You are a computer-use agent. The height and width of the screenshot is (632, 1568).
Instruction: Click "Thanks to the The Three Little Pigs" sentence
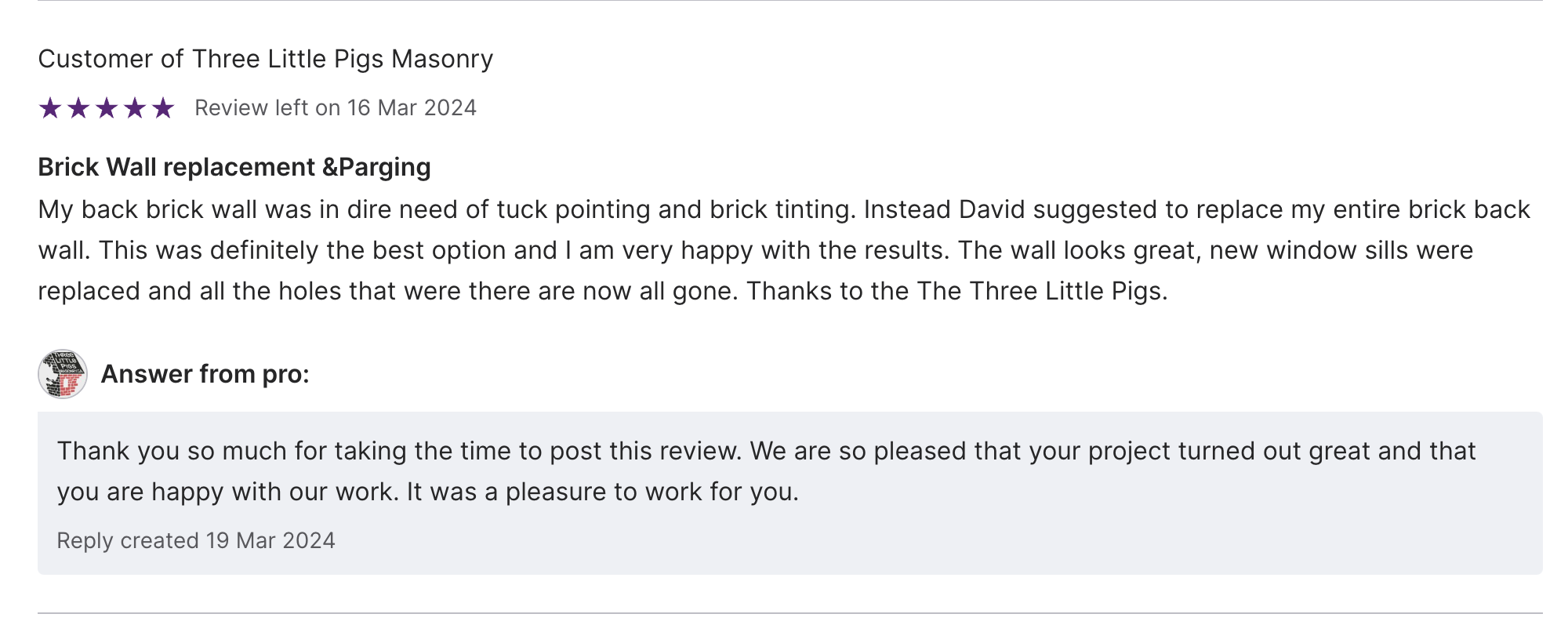tap(956, 291)
